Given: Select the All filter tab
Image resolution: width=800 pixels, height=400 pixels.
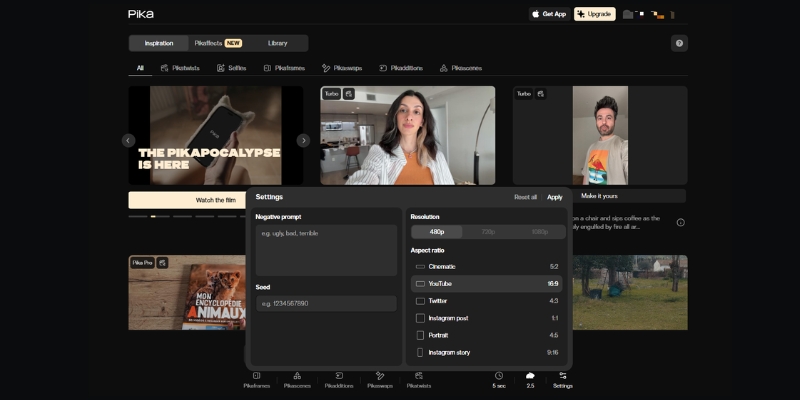Looking at the screenshot, I should tap(140, 68).
